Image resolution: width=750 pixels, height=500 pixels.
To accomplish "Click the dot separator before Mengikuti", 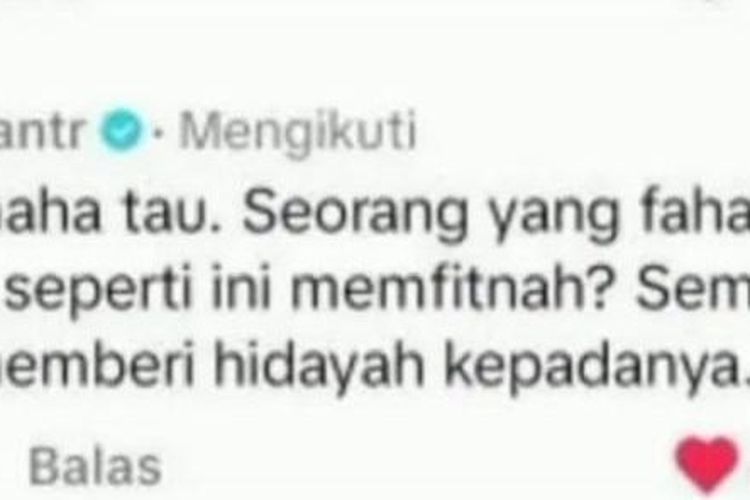I will (159, 132).
